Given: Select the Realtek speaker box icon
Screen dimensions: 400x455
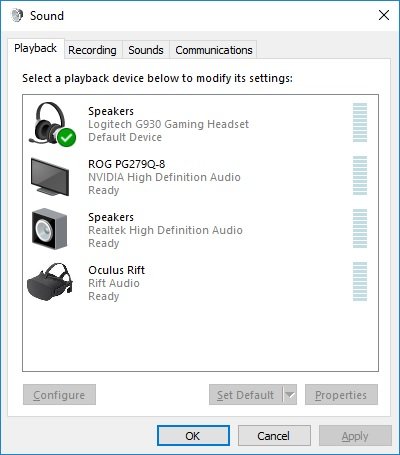Looking at the screenshot, I should coord(50,229).
